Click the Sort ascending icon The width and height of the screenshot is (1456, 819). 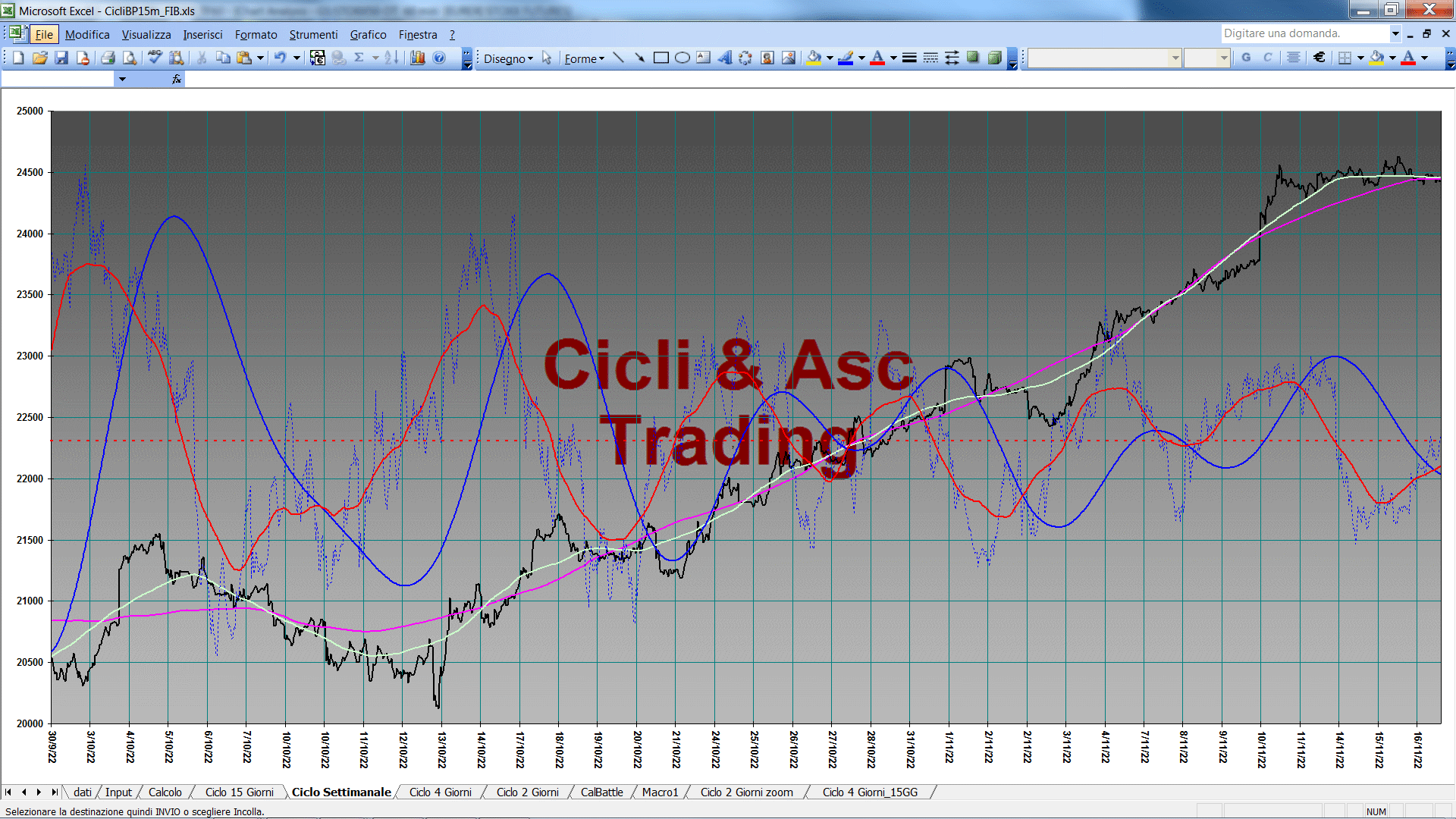(x=391, y=58)
